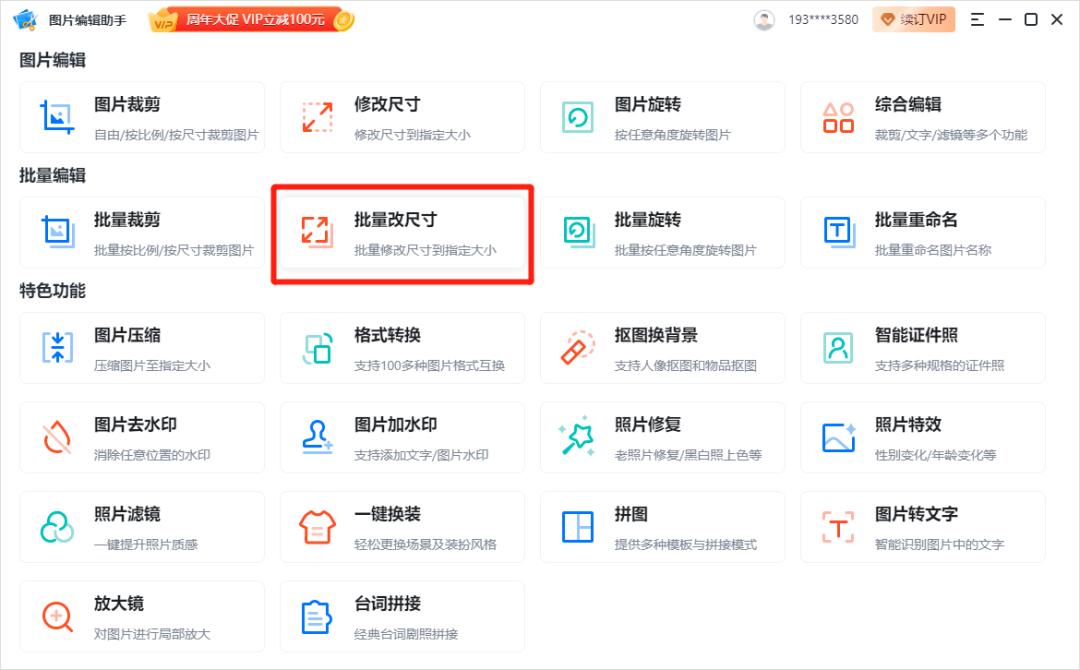
Task: Open the 图片裁剪 crop tool
Action: [x=142, y=117]
